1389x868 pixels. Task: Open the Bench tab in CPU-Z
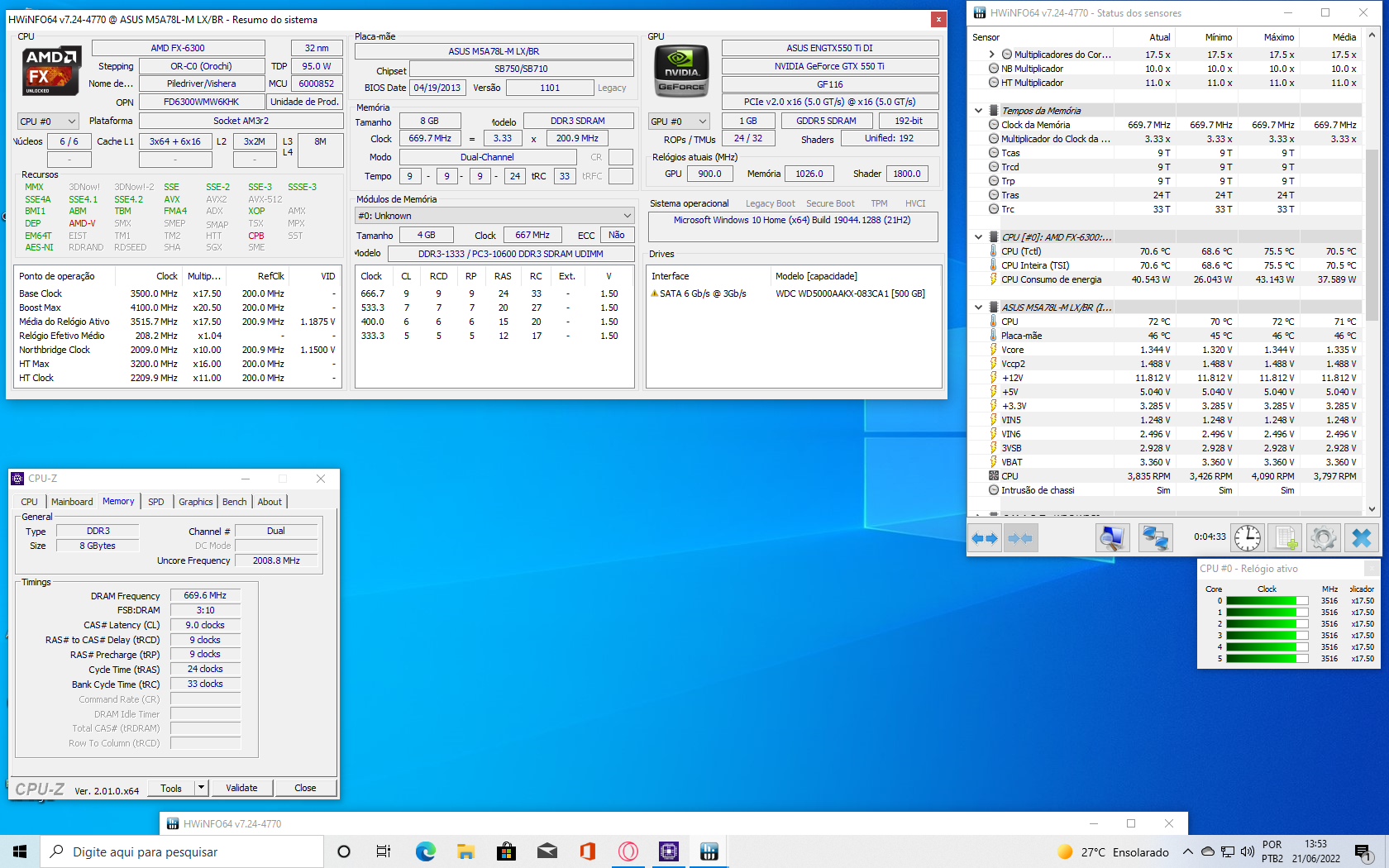coord(234,502)
